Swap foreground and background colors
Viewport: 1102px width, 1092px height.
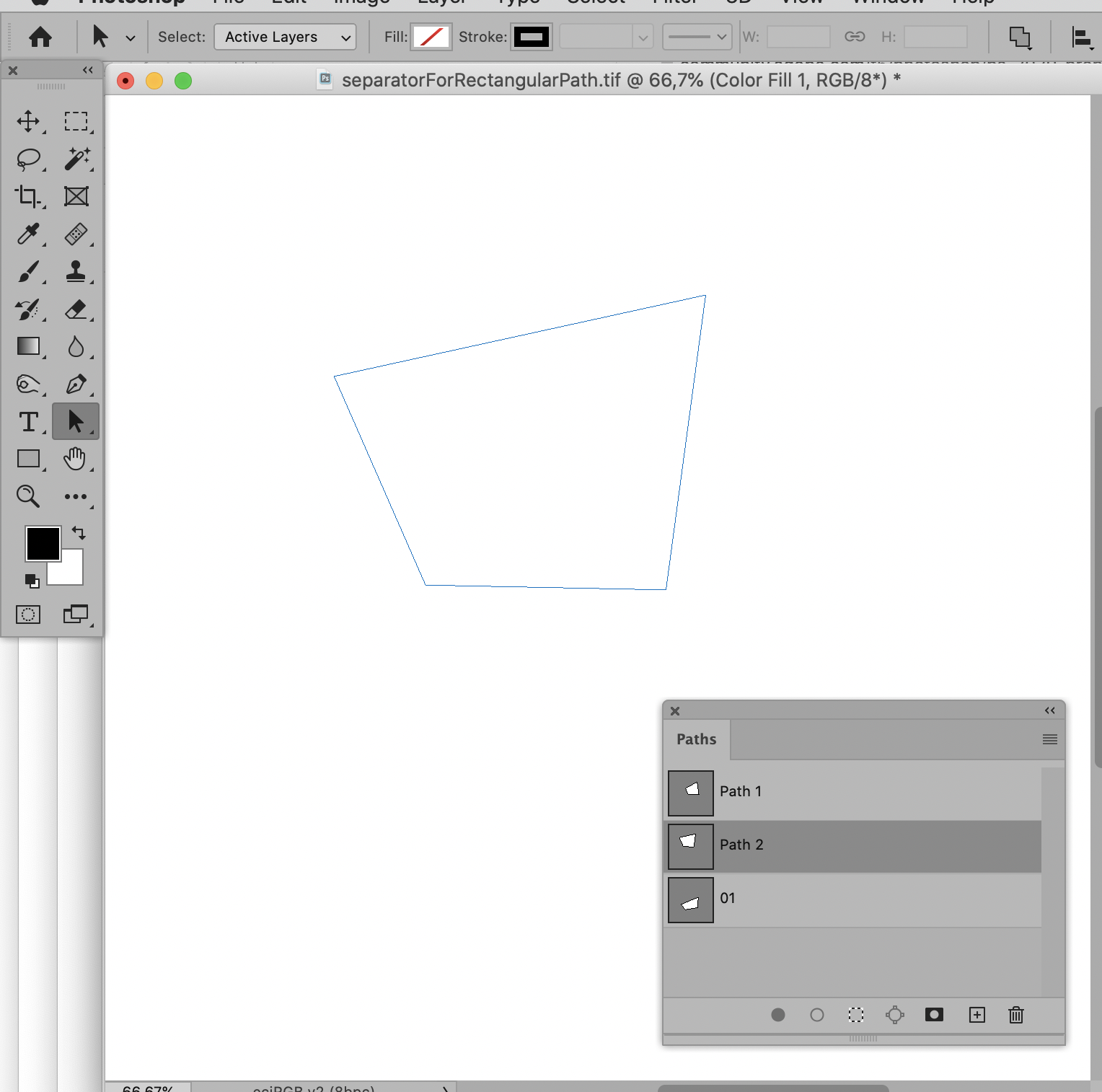click(x=79, y=533)
